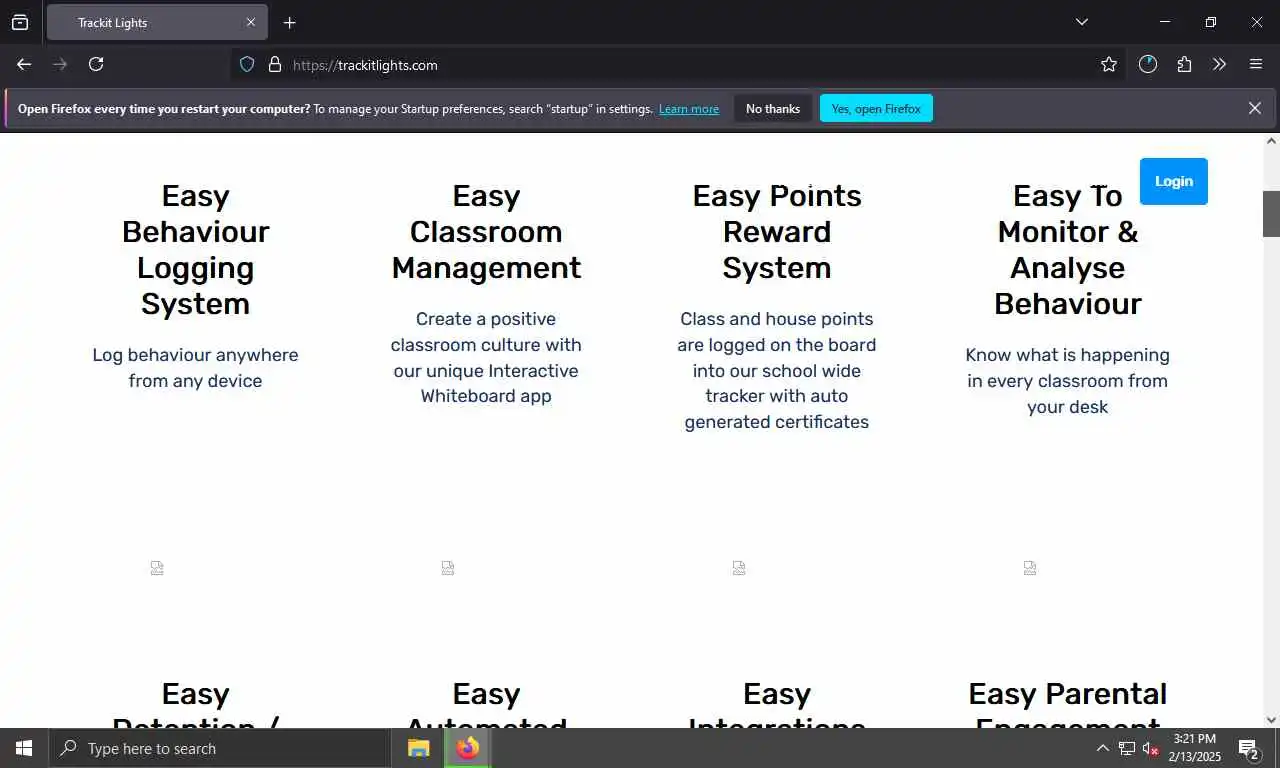Bookmark this page with star icon
Viewport: 1280px width, 768px height.
point(1109,65)
